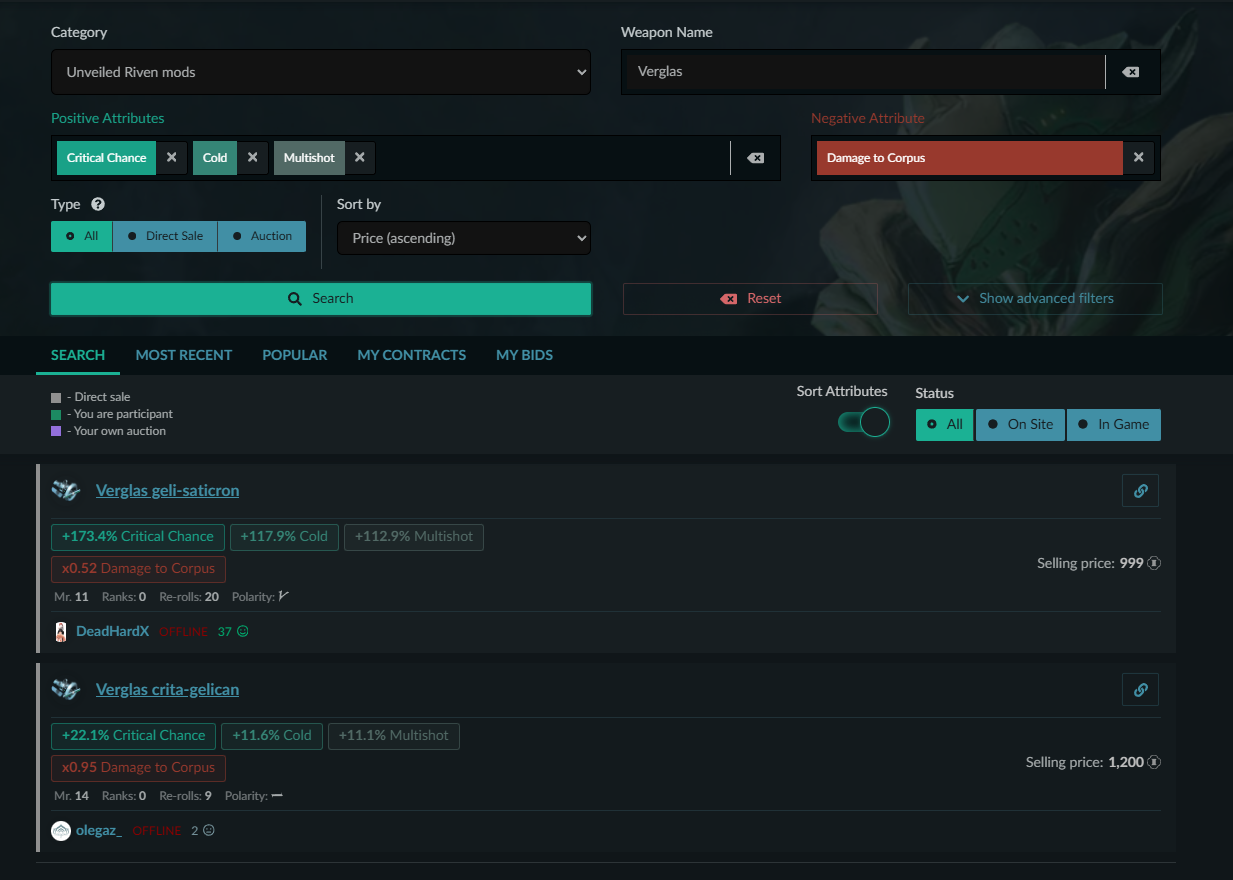Switch to the MY BIDS tab
Screen dimensions: 1233x880
pyautogui.click(x=525, y=355)
